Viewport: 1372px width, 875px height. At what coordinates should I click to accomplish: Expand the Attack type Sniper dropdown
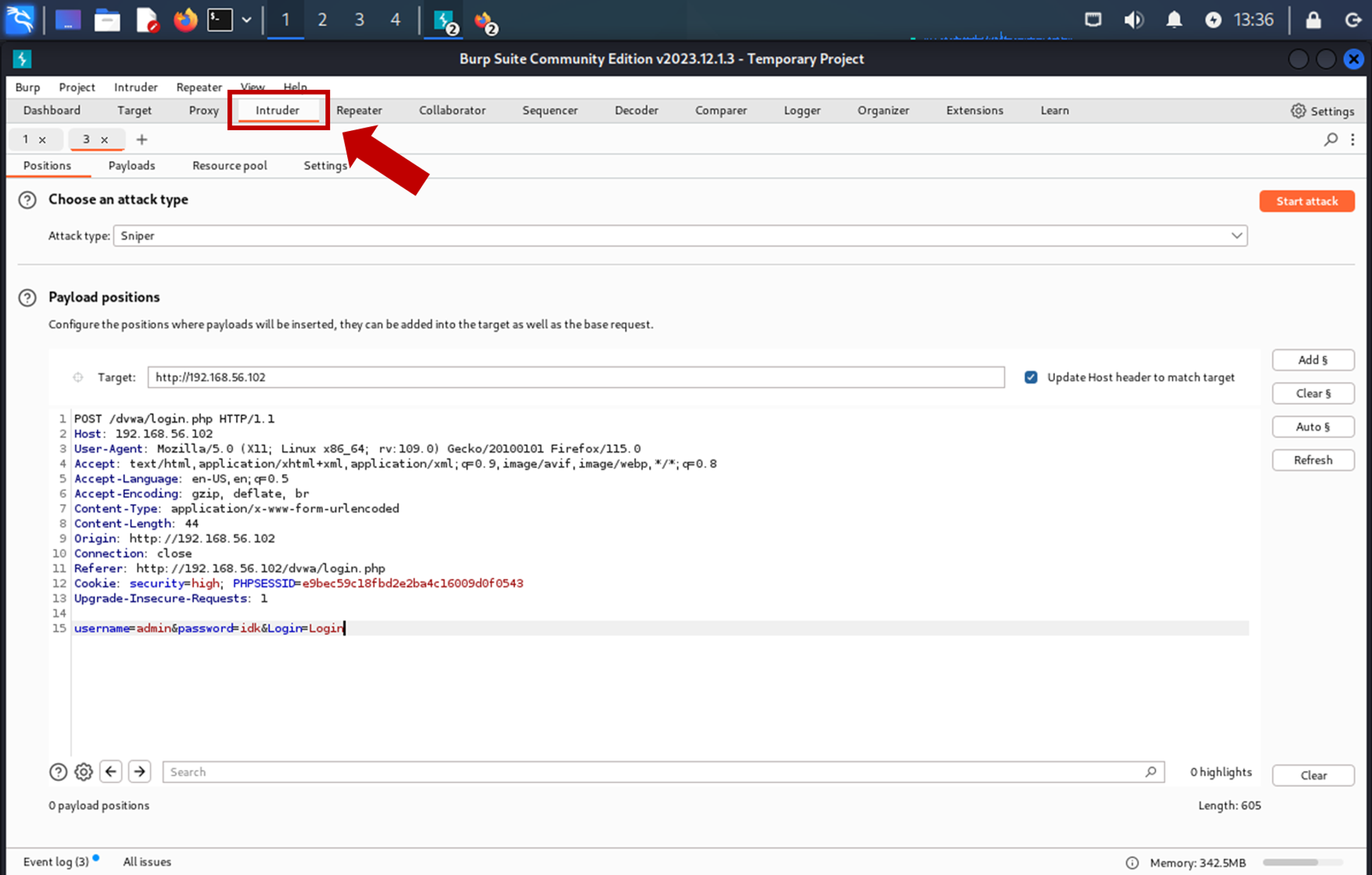click(x=680, y=235)
